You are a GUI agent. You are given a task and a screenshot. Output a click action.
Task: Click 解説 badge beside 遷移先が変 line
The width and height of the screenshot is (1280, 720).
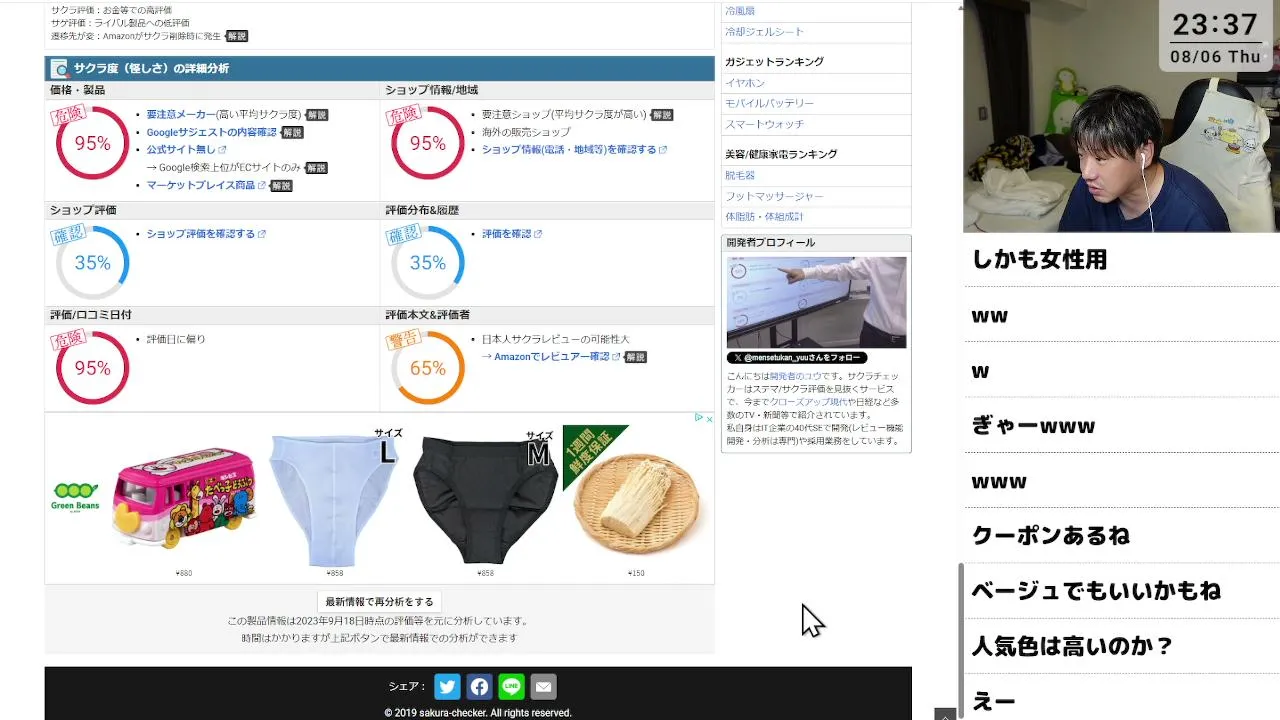tap(236, 36)
